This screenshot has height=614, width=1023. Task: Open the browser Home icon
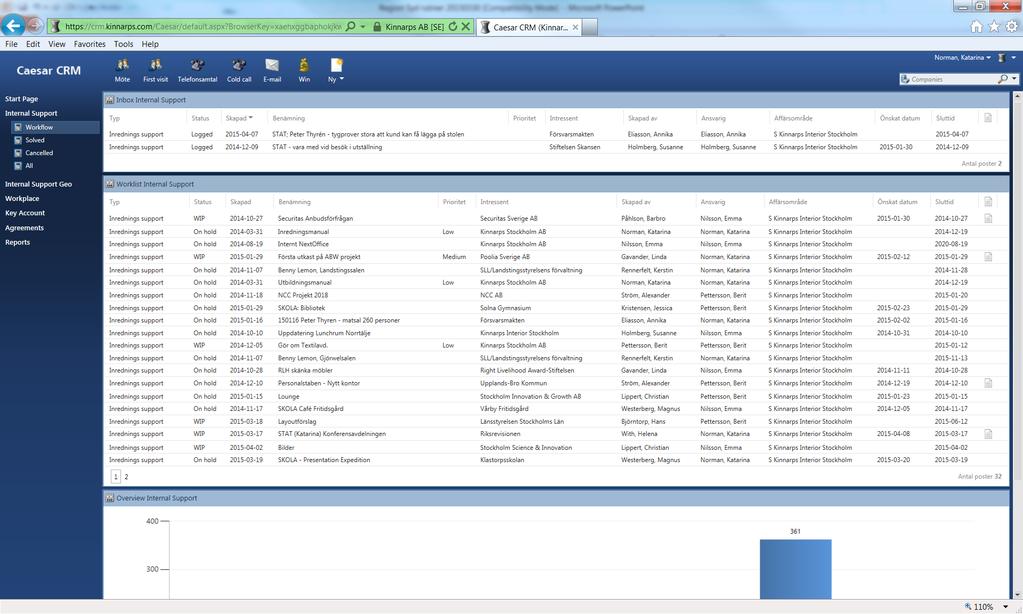976,26
